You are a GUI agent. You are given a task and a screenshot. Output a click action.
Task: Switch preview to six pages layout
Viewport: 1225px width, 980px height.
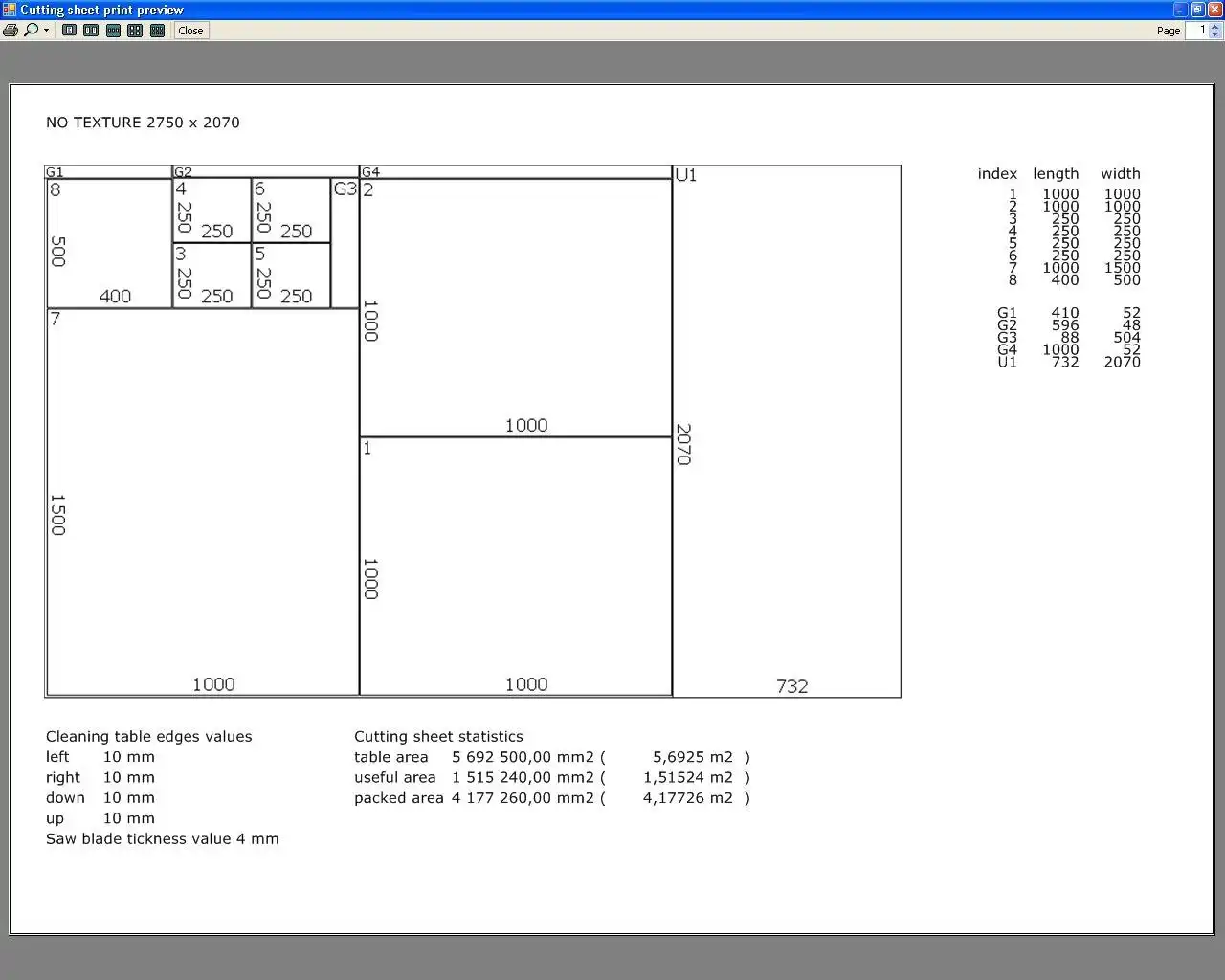[158, 30]
